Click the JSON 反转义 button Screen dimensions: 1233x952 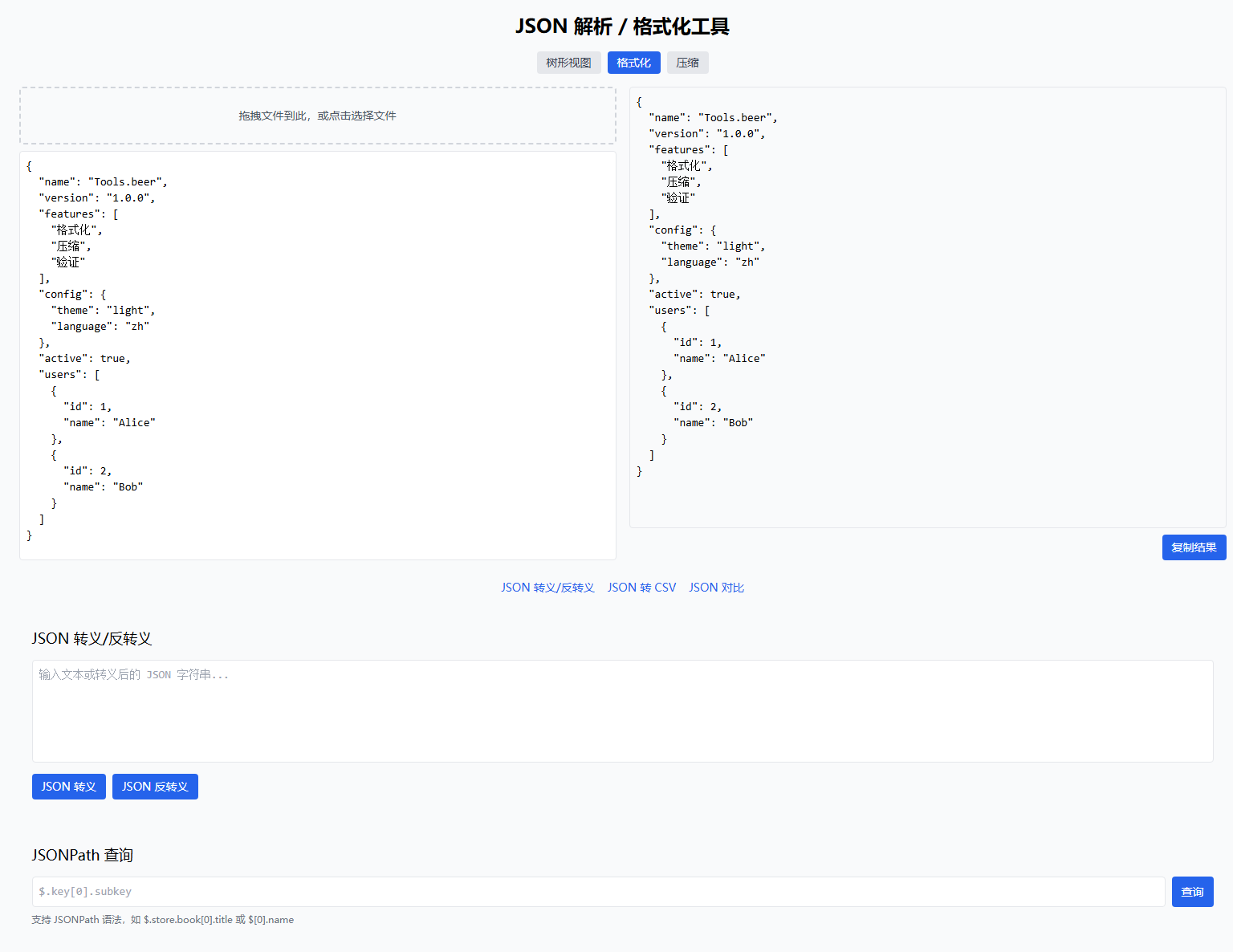click(155, 787)
